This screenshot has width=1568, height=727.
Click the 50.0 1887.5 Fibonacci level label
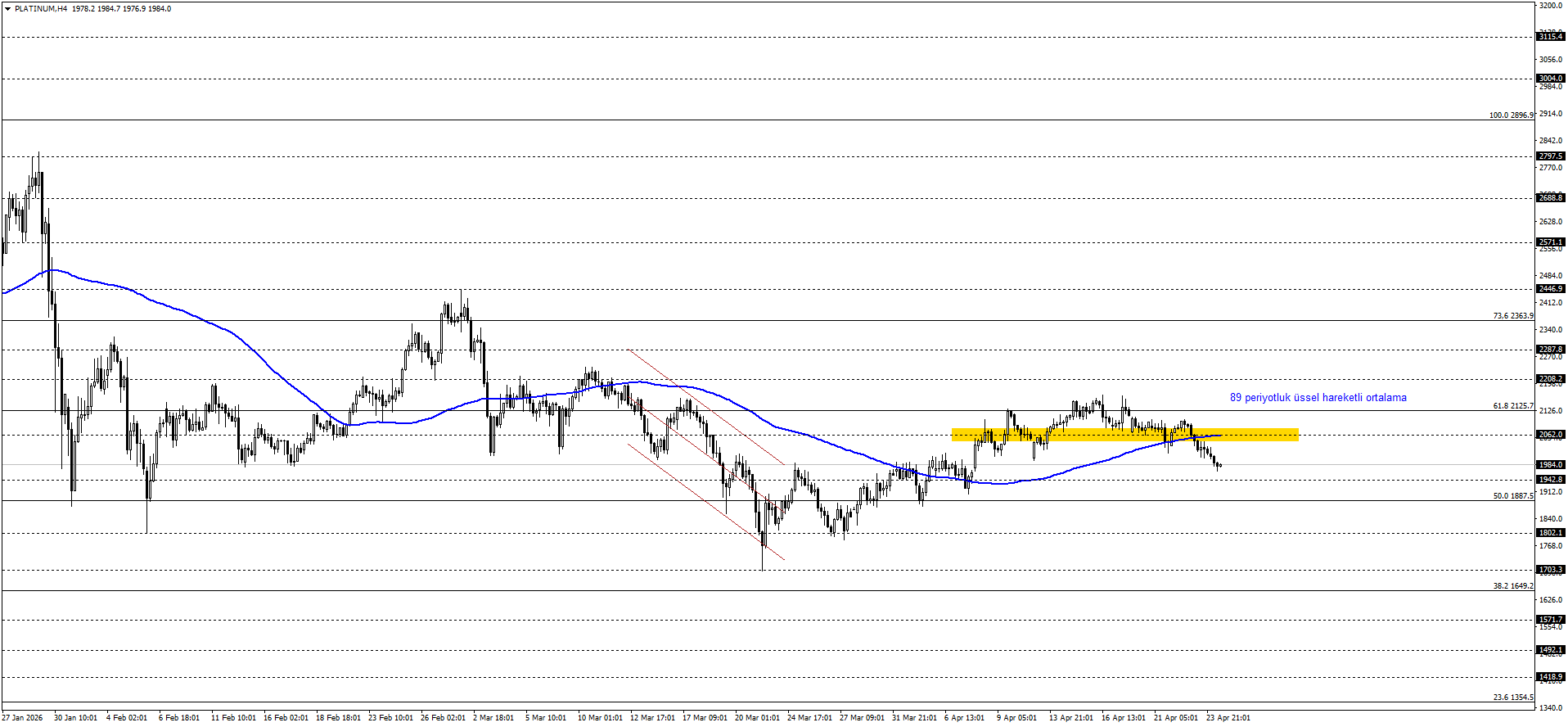coord(1513,496)
